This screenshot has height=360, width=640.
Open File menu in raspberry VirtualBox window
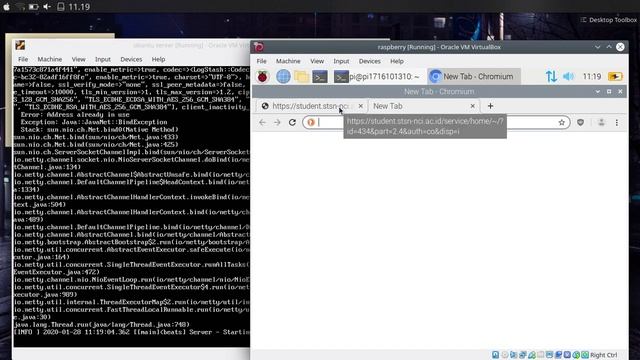pos(262,61)
